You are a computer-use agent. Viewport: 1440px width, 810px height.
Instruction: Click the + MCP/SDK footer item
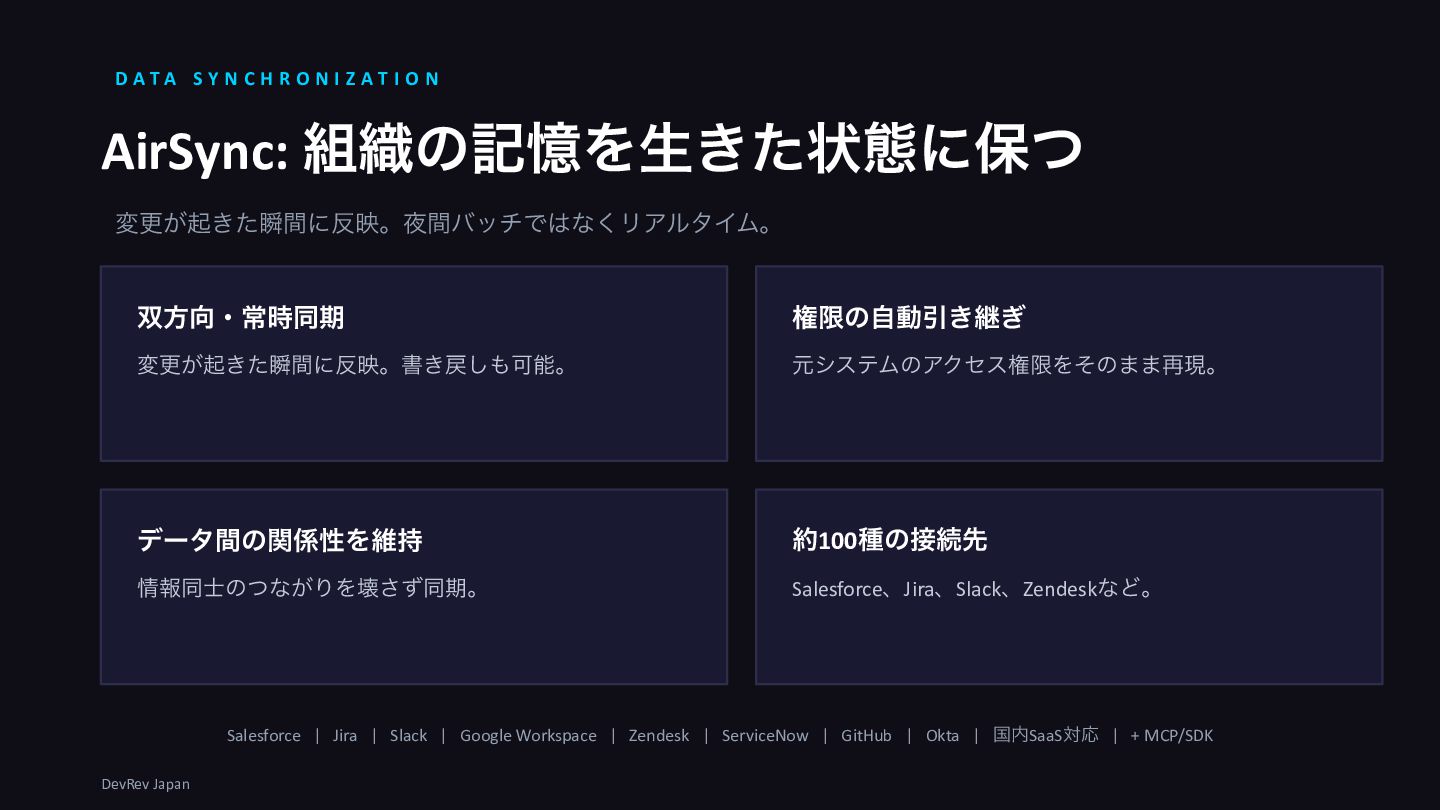coord(1172,736)
